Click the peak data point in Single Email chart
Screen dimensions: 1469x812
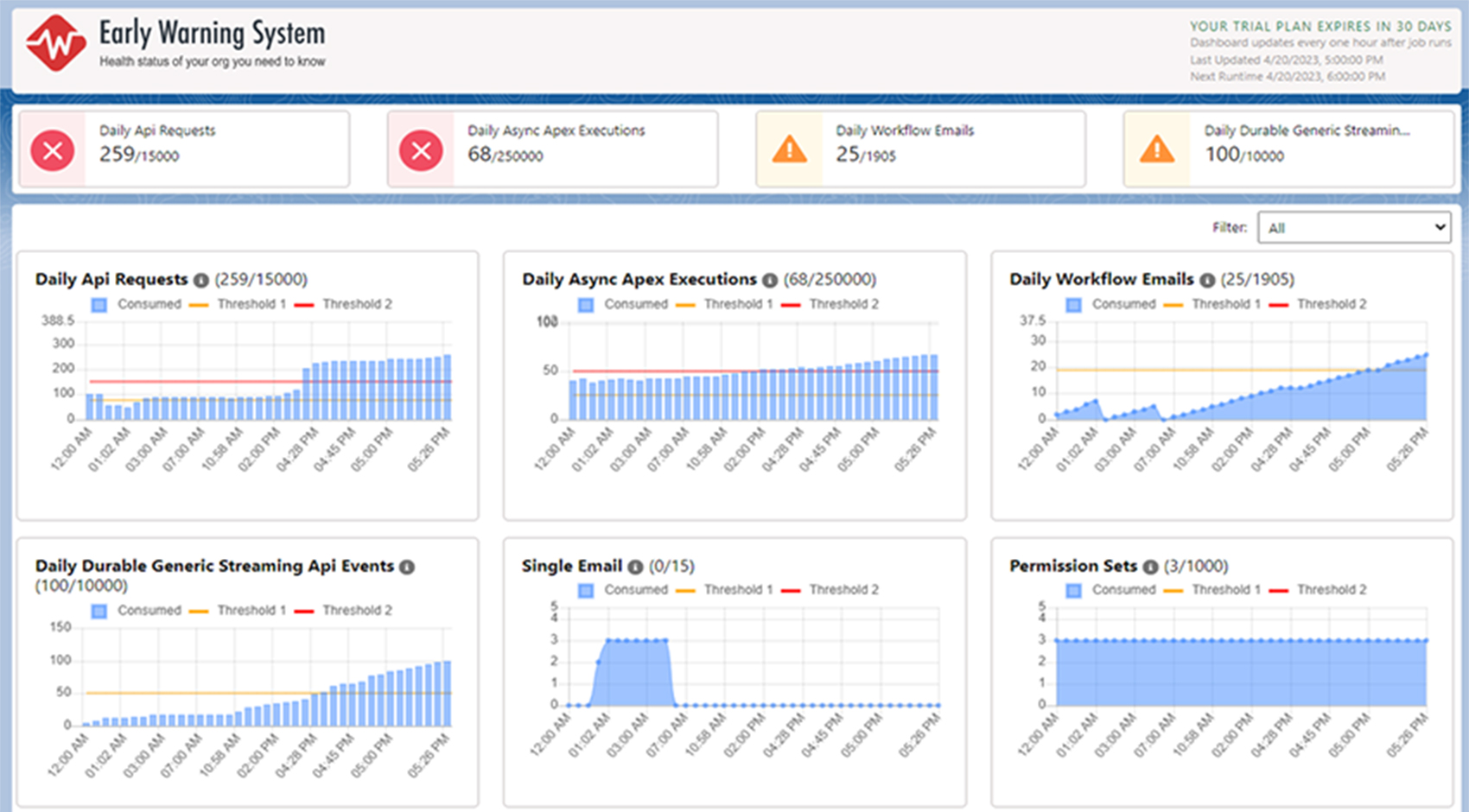(x=635, y=640)
